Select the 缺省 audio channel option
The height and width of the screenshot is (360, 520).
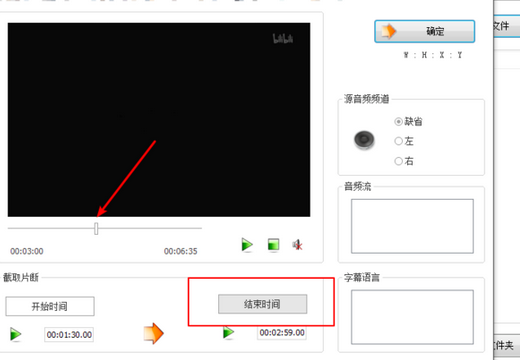(x=408, y=122)
